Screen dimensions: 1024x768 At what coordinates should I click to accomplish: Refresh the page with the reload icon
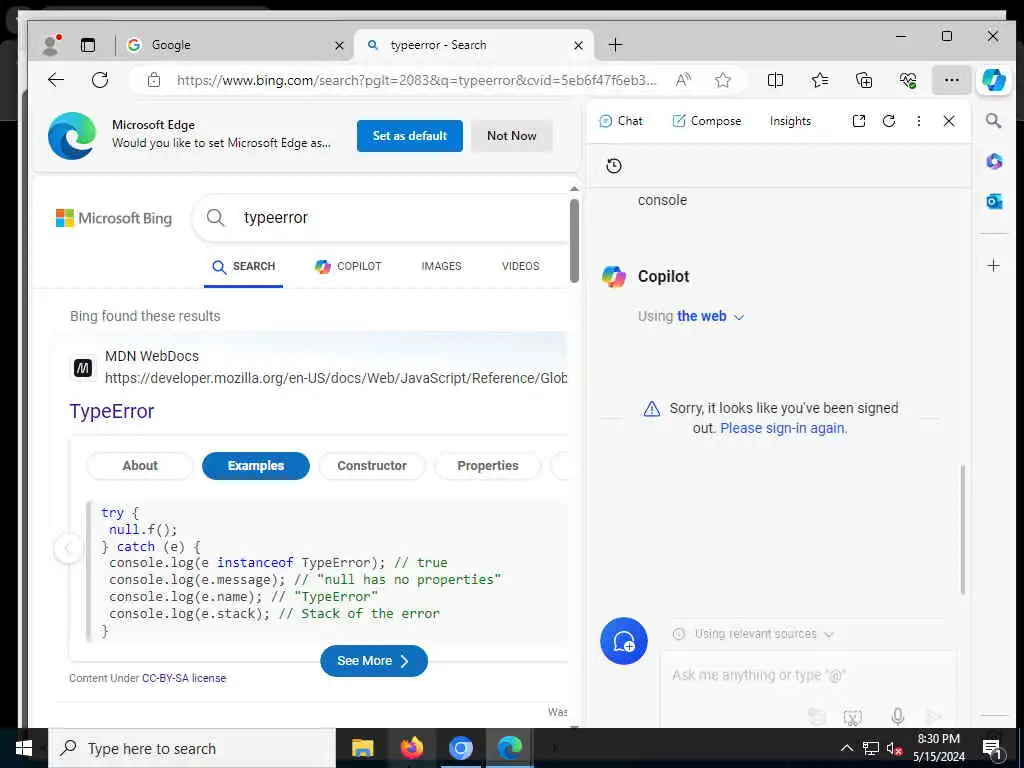(100, 80)
